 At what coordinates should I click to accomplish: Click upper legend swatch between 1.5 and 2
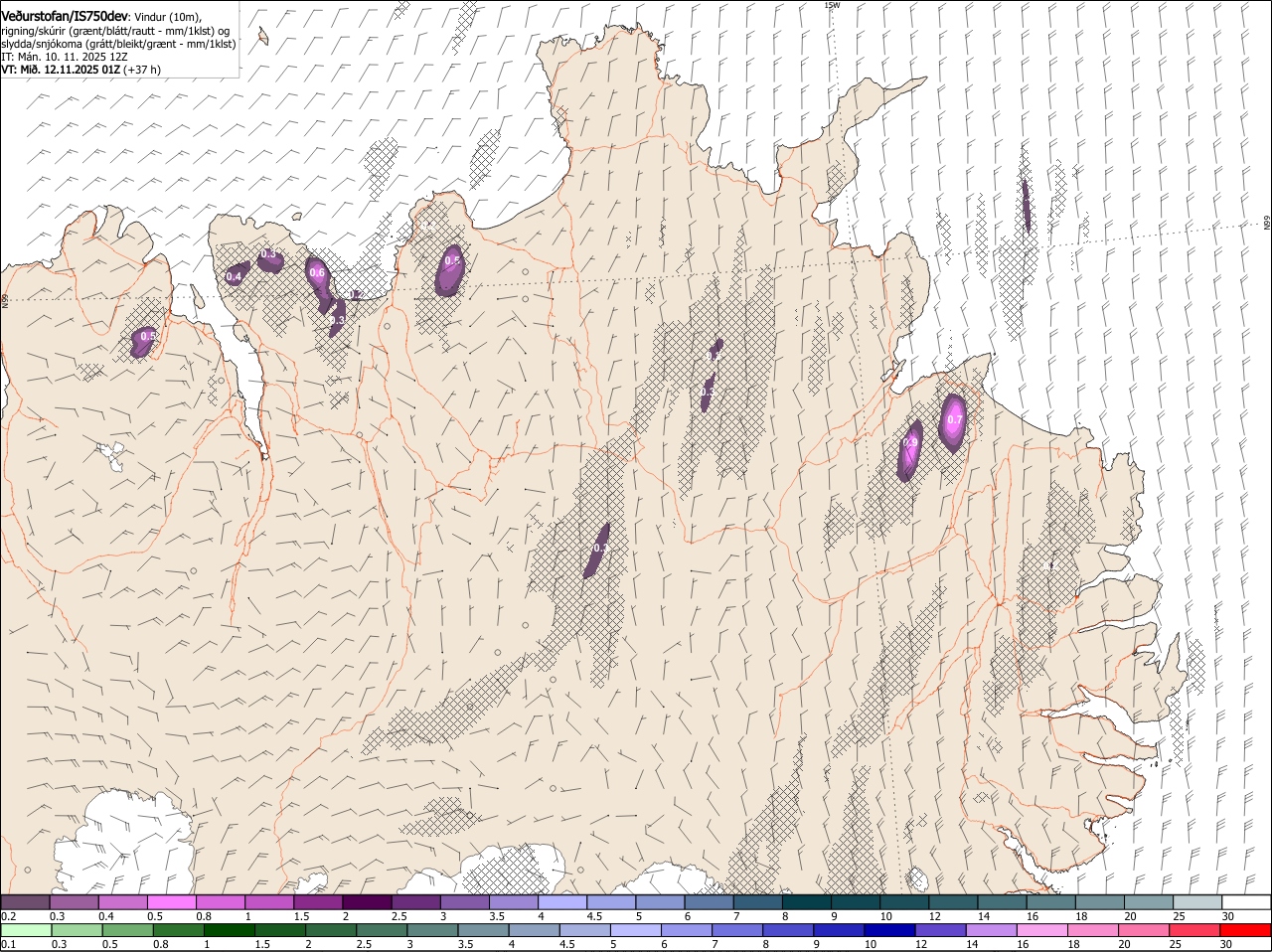[318, 901]
